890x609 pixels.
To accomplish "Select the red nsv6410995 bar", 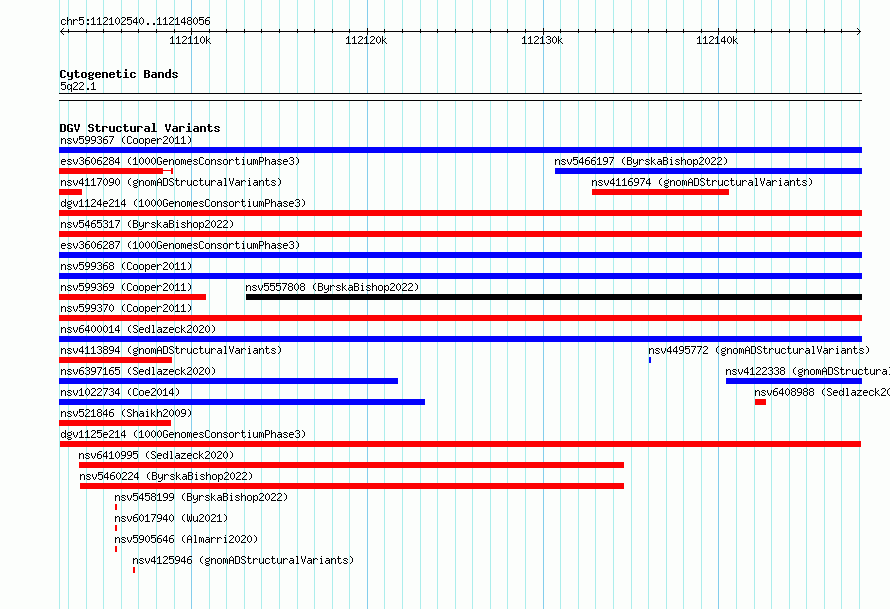I will pos(351,465).
